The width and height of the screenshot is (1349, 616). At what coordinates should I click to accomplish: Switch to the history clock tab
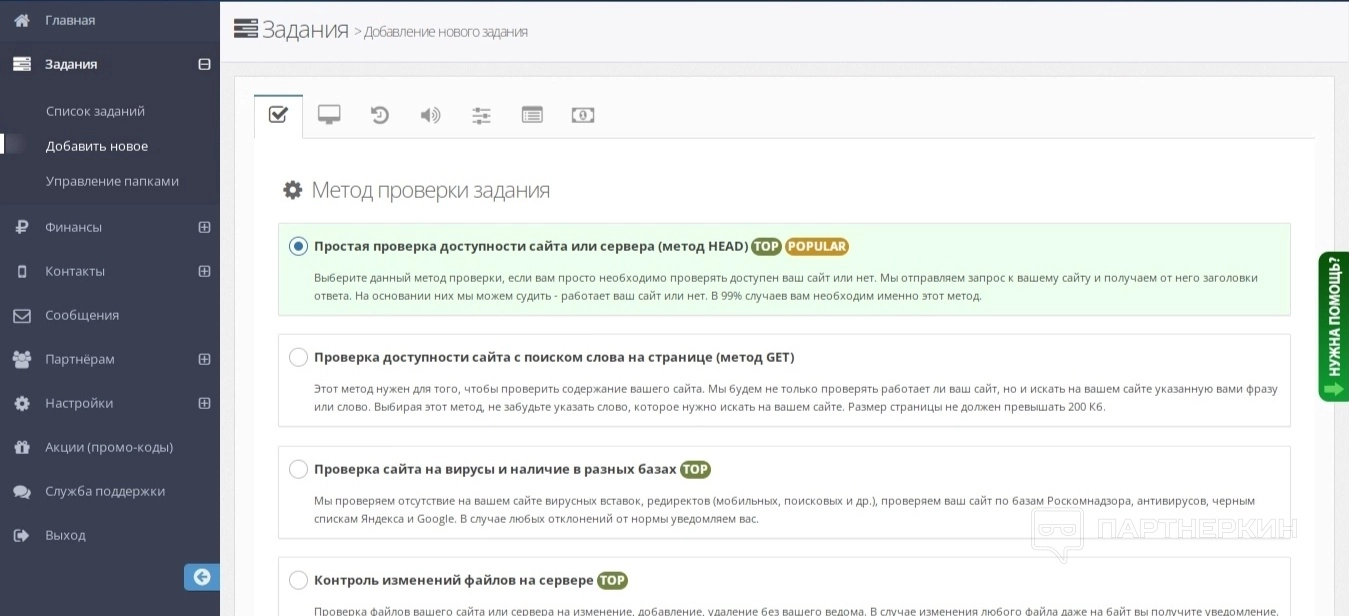coord(379,115)
